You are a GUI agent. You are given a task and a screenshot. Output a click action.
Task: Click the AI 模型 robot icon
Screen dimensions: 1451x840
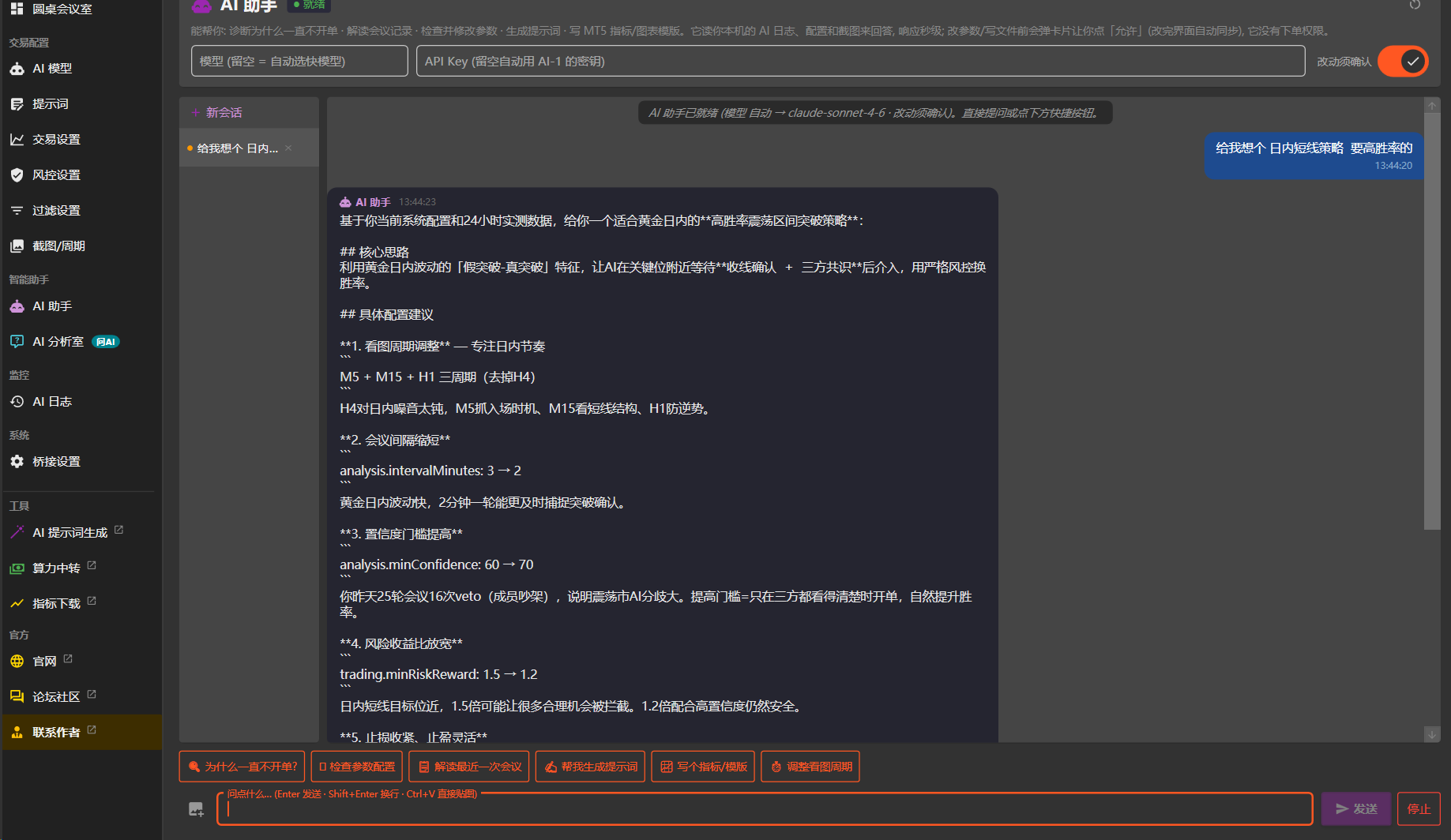coord(17,69)
